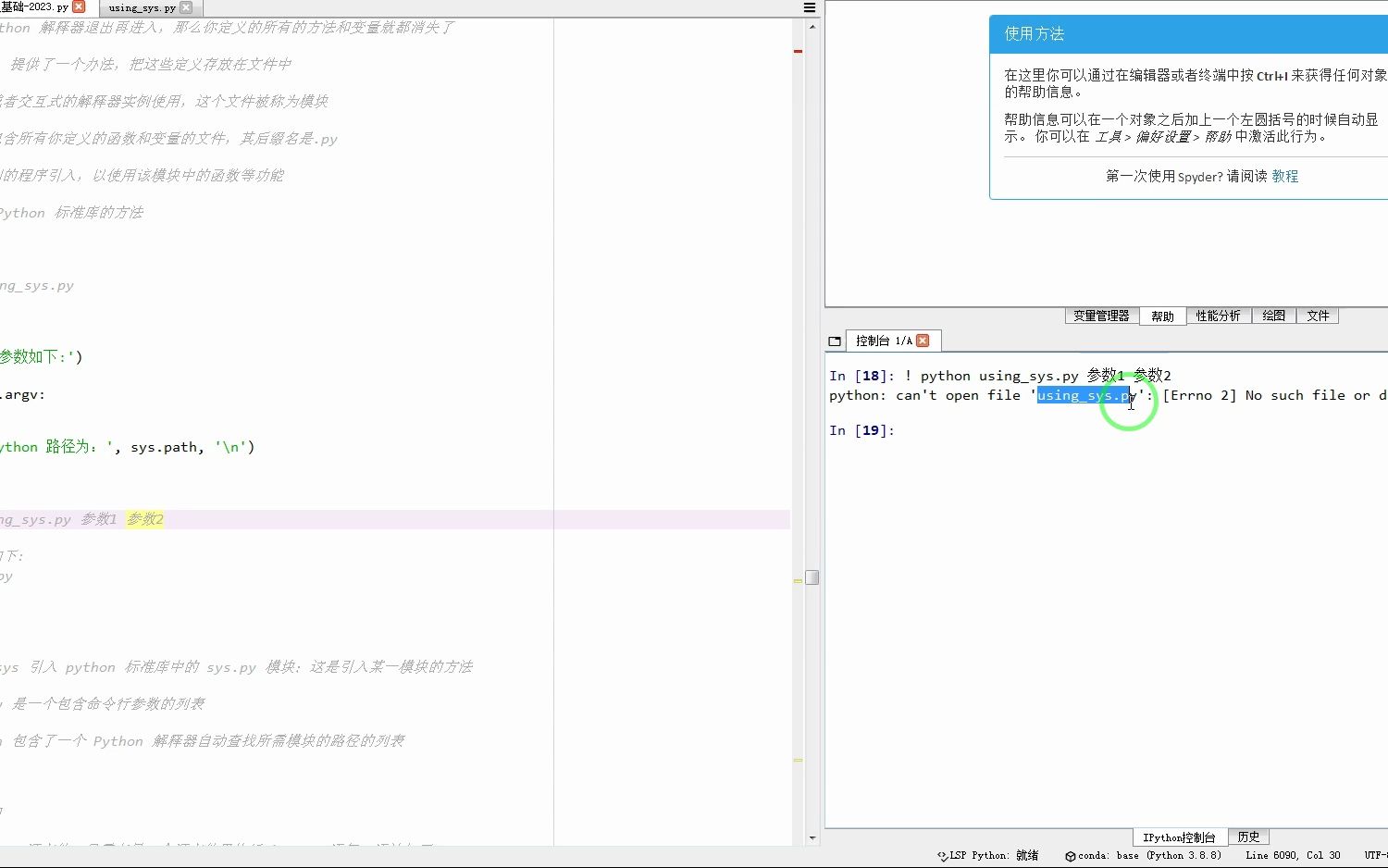Click the sys.path code line in editor
This screenshot has height=868, width=1388.
128,447
